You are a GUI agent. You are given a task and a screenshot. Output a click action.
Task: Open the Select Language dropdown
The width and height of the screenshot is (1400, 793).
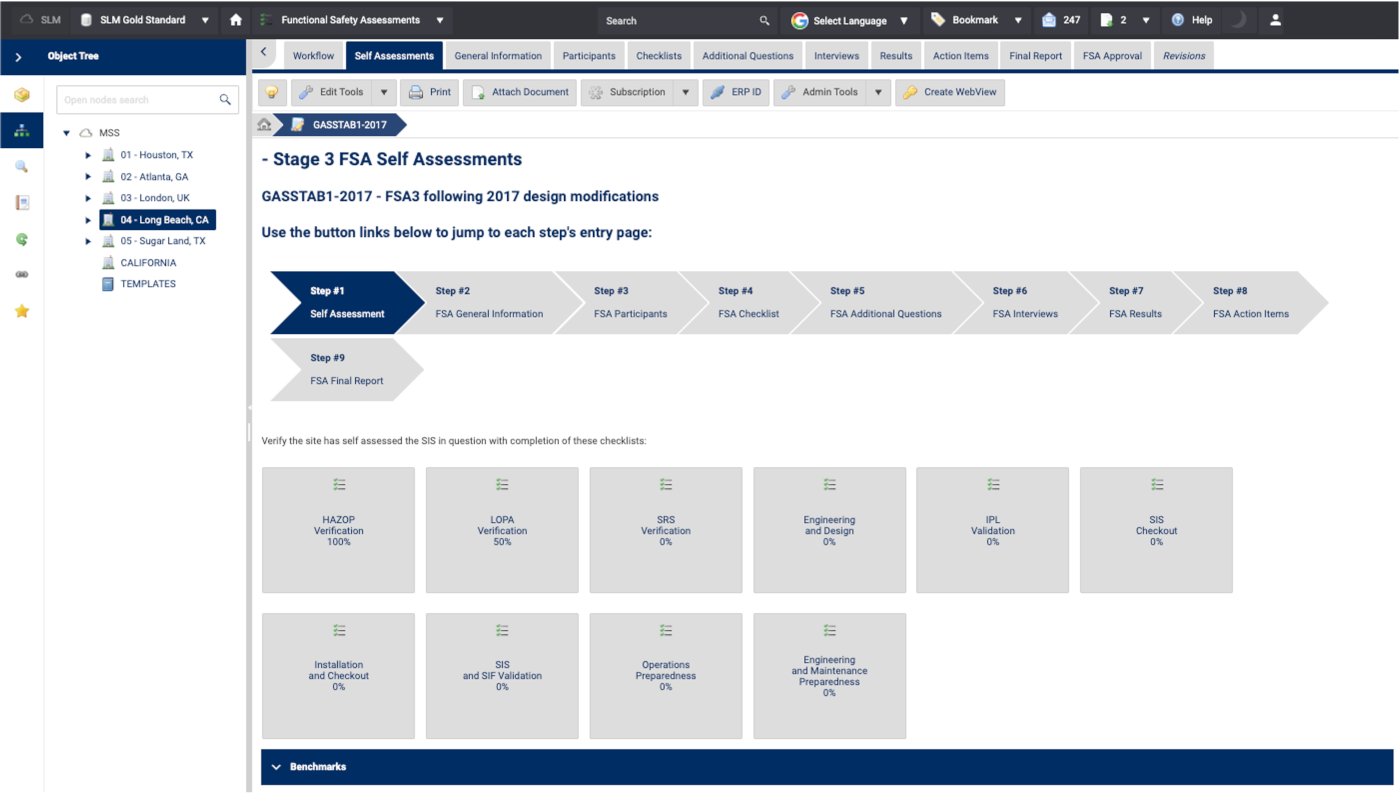pos(850,20)
